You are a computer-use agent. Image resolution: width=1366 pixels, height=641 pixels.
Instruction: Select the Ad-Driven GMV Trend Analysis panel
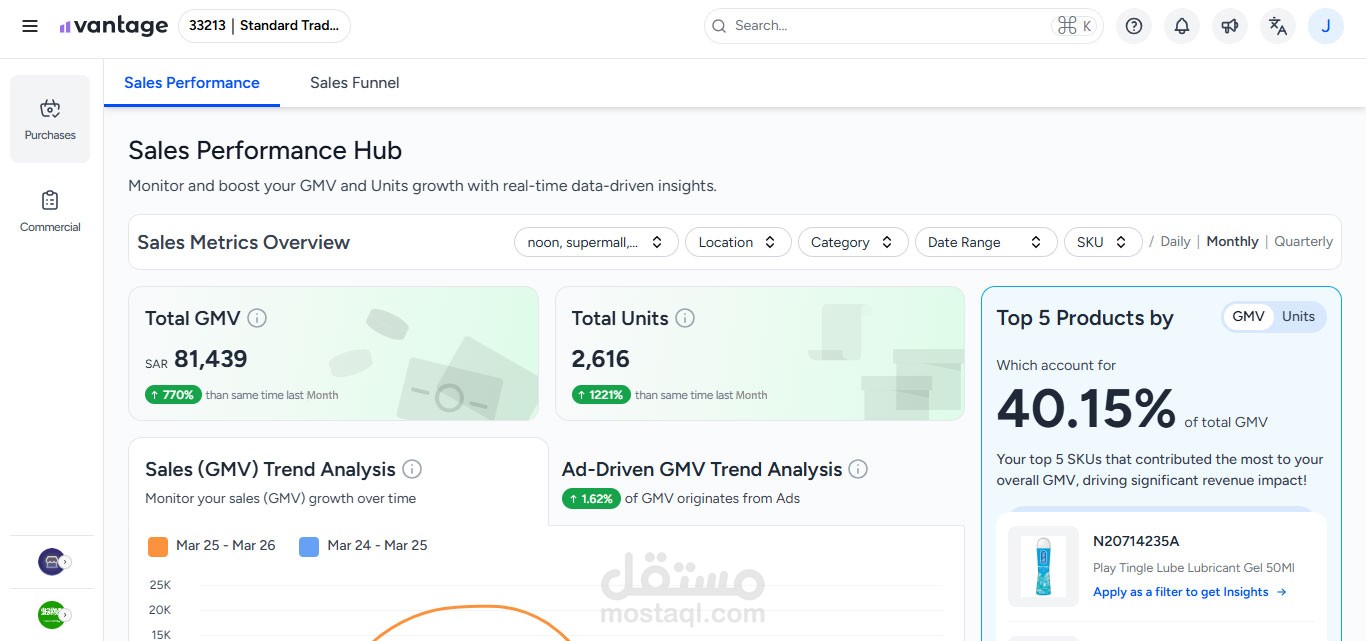click(757, 482)
